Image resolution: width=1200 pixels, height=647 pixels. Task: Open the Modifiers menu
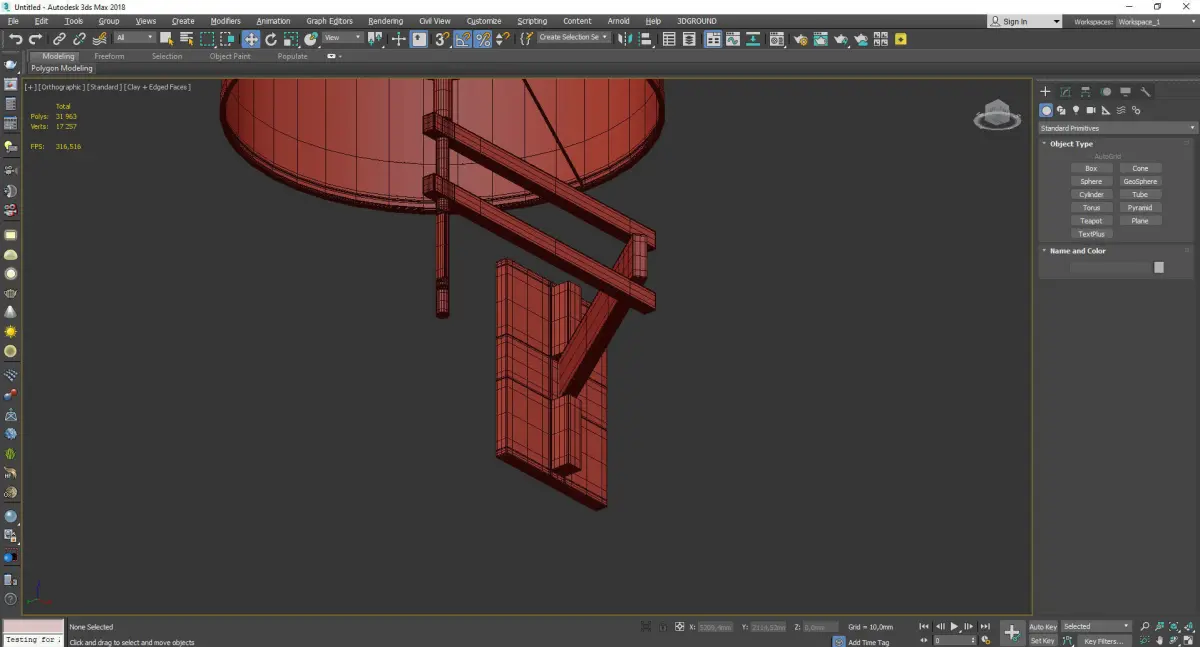[x=225, y=21]
